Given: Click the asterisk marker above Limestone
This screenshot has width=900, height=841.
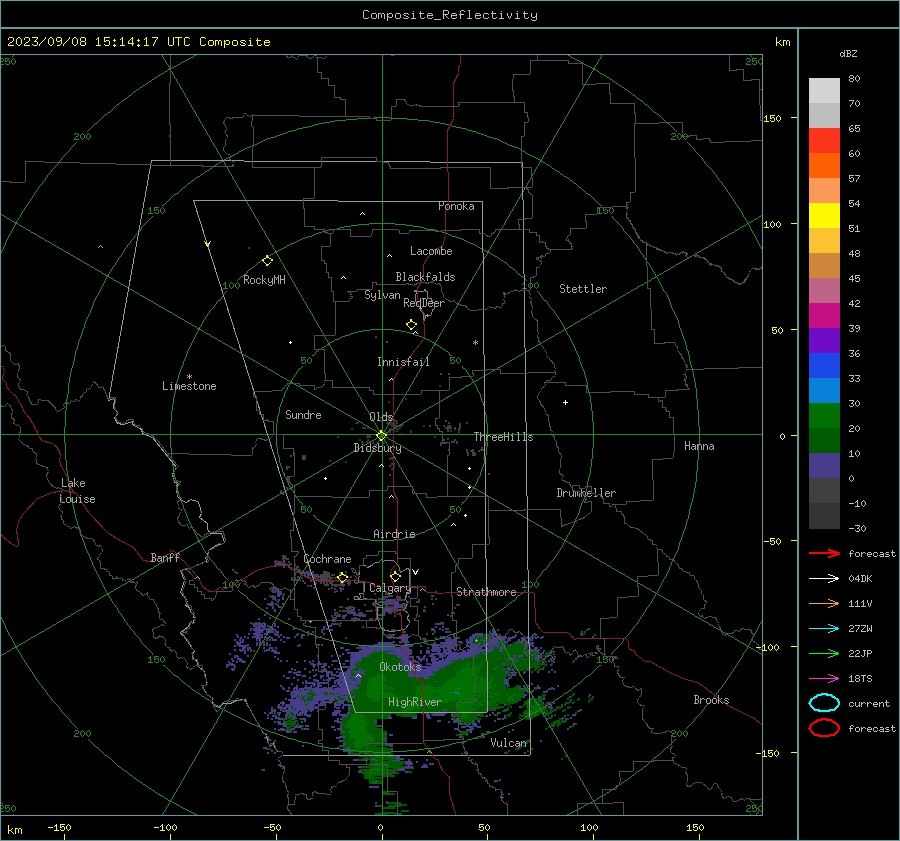Looking at the screenshot, I should [189, 377].
